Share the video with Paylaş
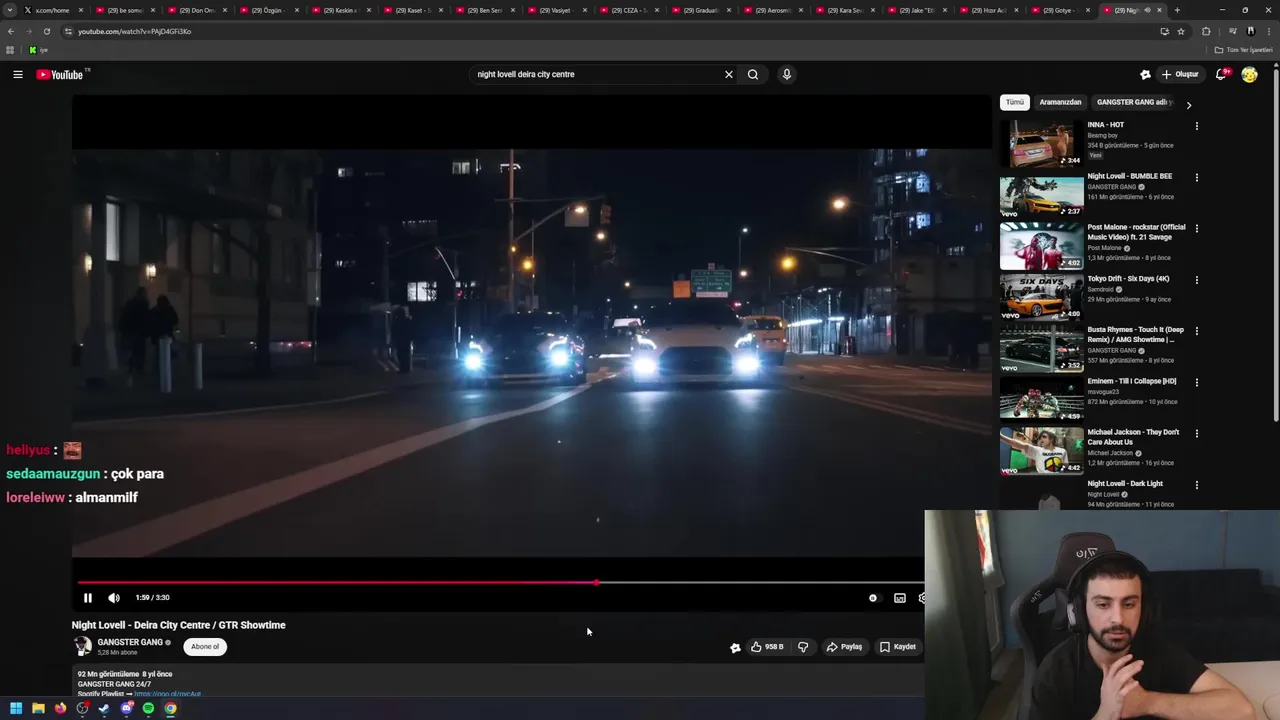Screen dimensions: 1280x720 click(x=844, y=647)
